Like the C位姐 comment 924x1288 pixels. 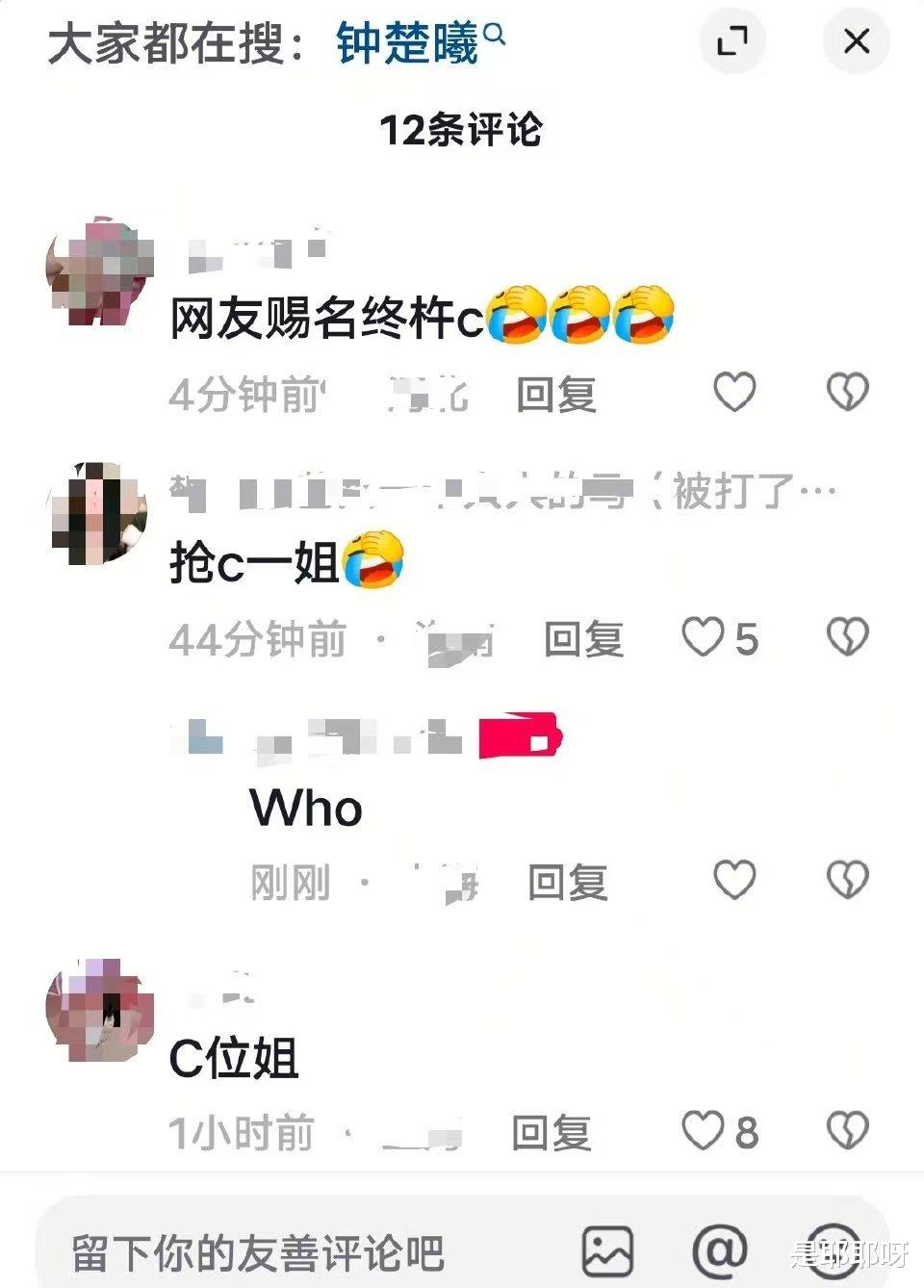(x=720, y=1131)
